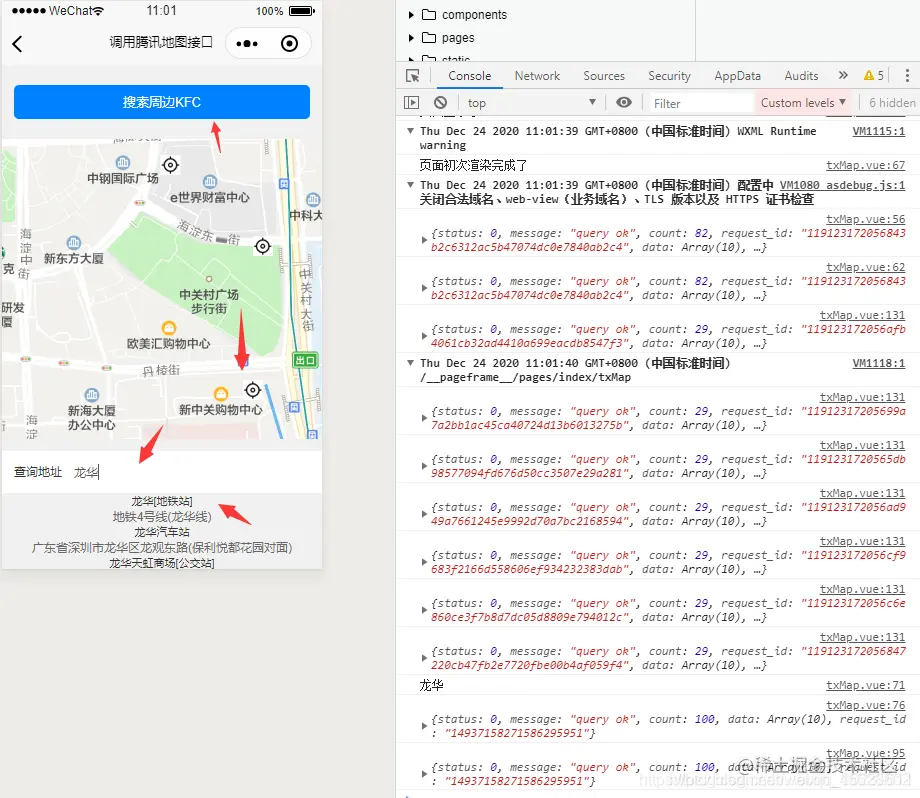Select suggestion 龙华汽车站
The height and width of the screenshot is (798, 920).
[x=162, y=532]
